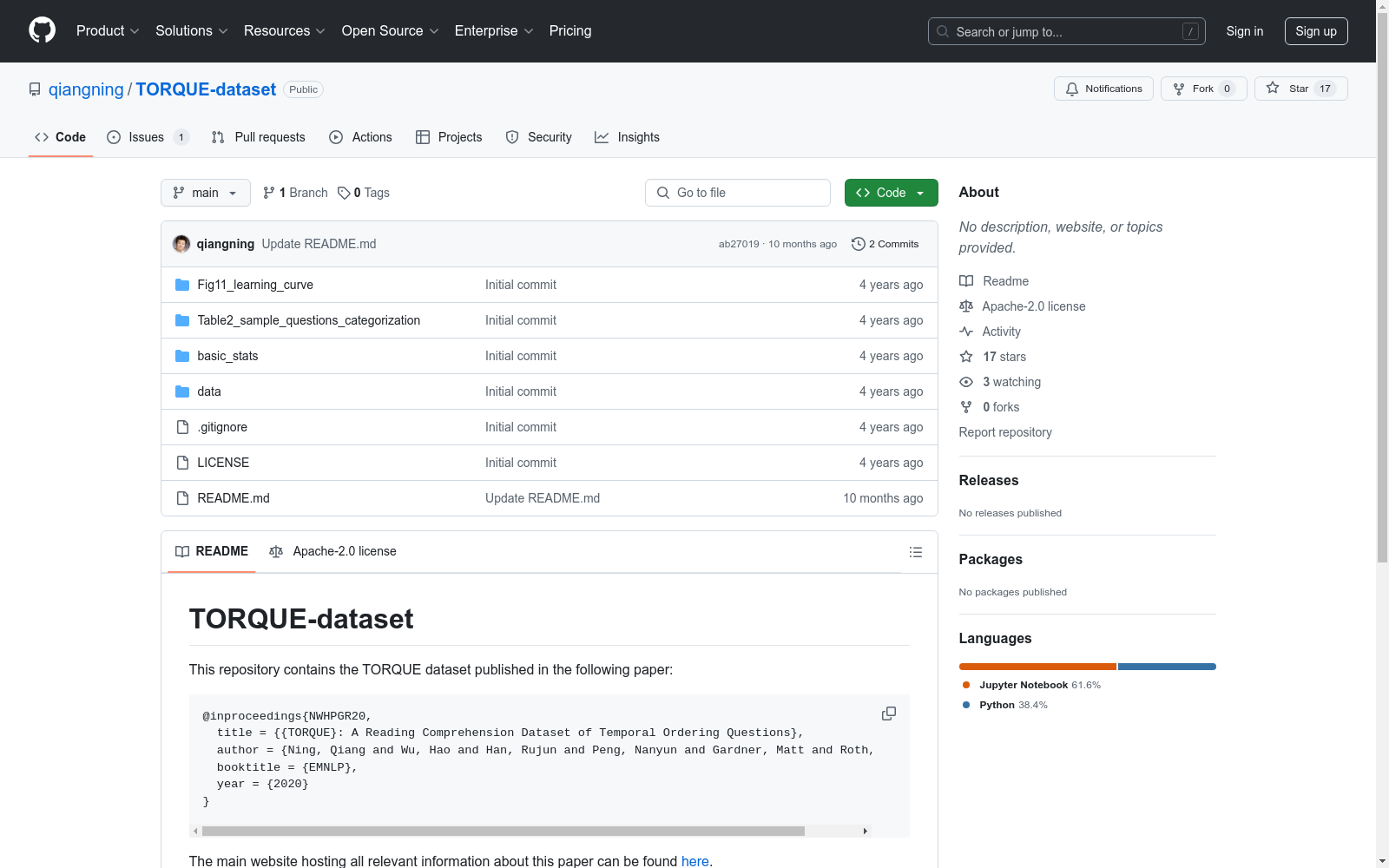Image resolution: width=1389 pixels, height=868 pixels.
Task: Select the Code tab
Action: 60,137
